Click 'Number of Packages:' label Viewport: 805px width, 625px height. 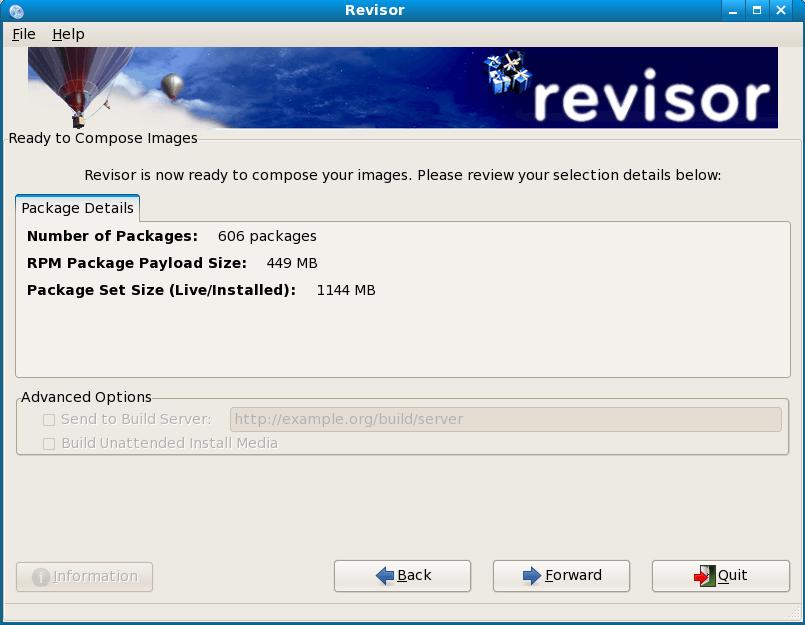(112, 236)
